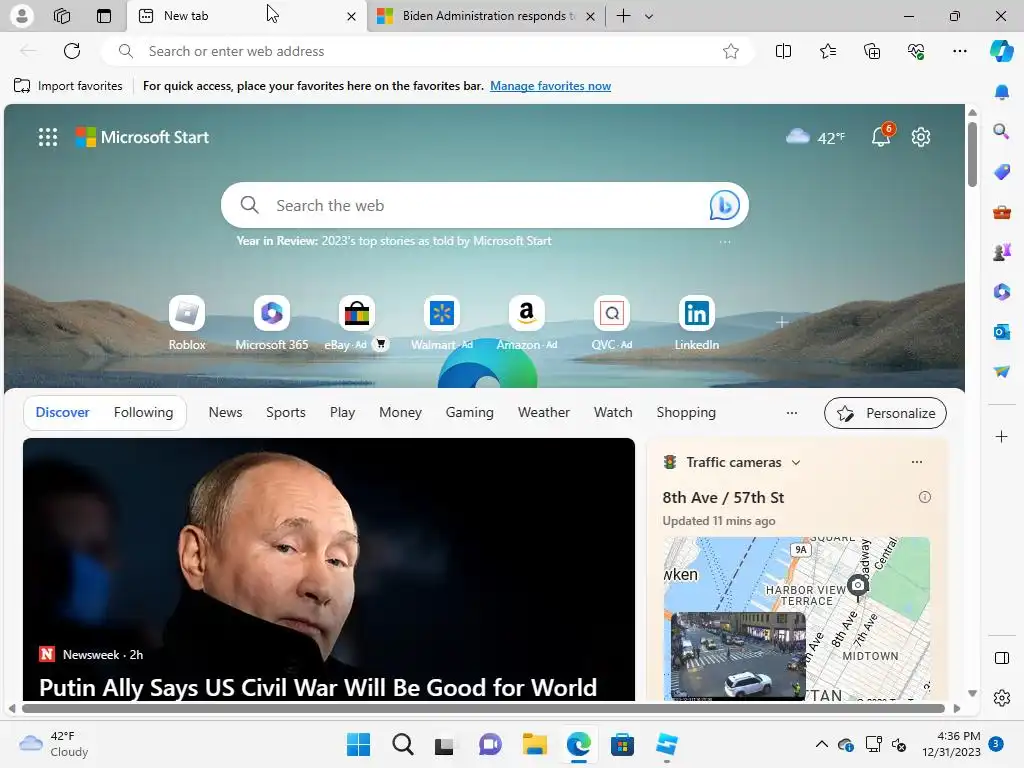The image size is (1024, 768).
Task: Toggle the sidebar visibility button
Action: (1002, 658)
